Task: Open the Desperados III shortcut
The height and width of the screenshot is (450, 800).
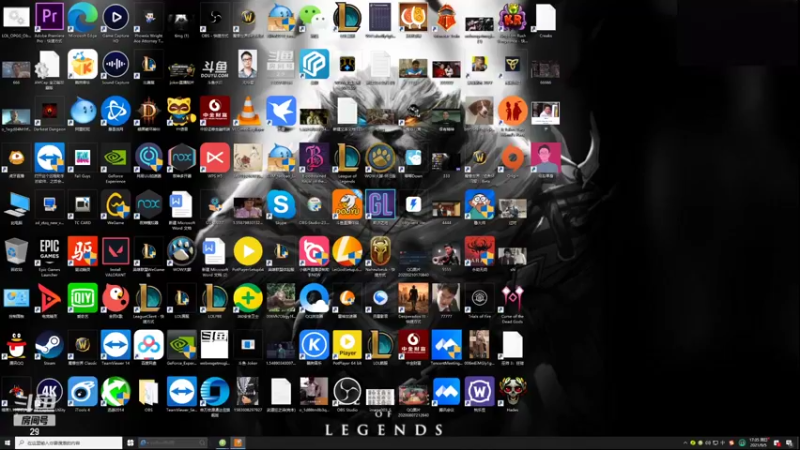Action: click(x=413, y=298)
